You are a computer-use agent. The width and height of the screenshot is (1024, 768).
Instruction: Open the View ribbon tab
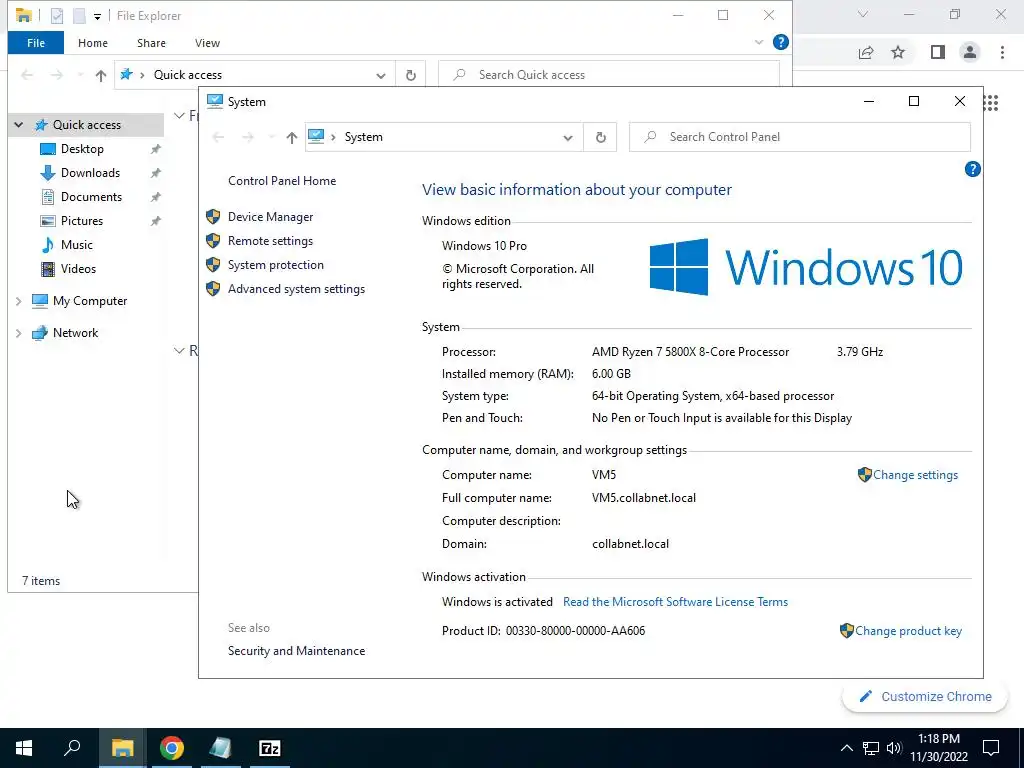click(x=207, y=43)
